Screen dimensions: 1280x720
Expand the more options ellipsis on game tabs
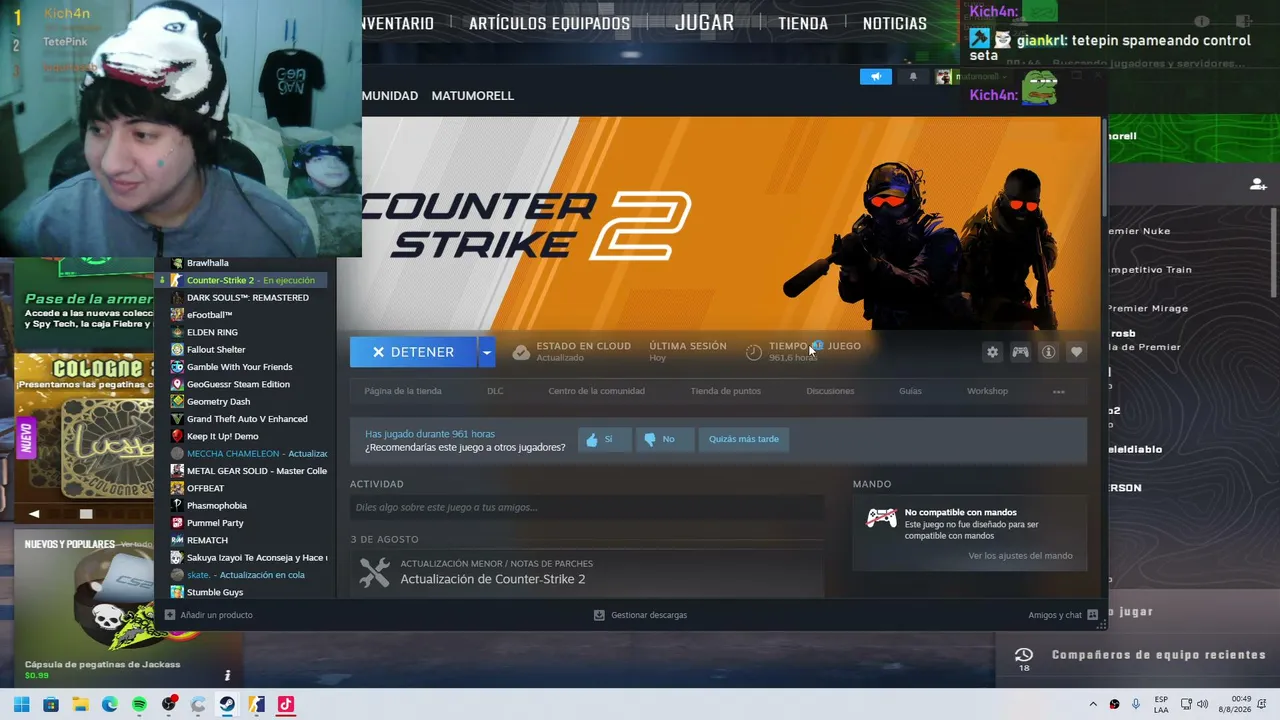[1059, 391]
